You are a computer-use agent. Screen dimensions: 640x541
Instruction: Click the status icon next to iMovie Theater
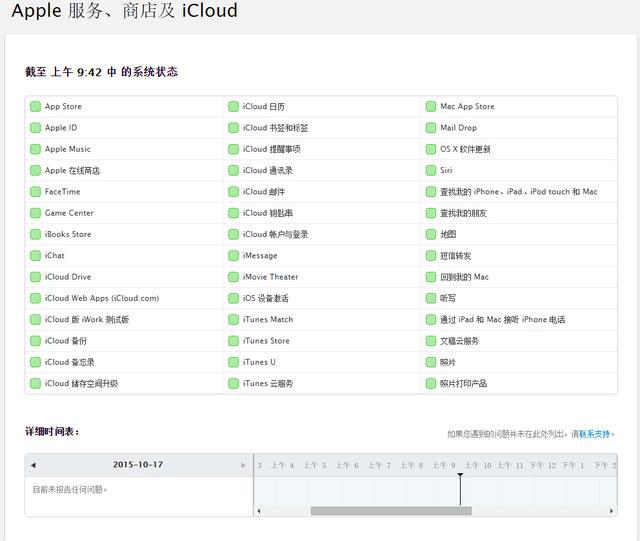[233, 277]
